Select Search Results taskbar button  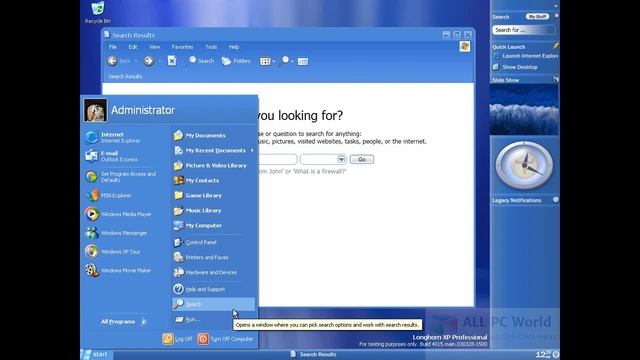point(313,354)
